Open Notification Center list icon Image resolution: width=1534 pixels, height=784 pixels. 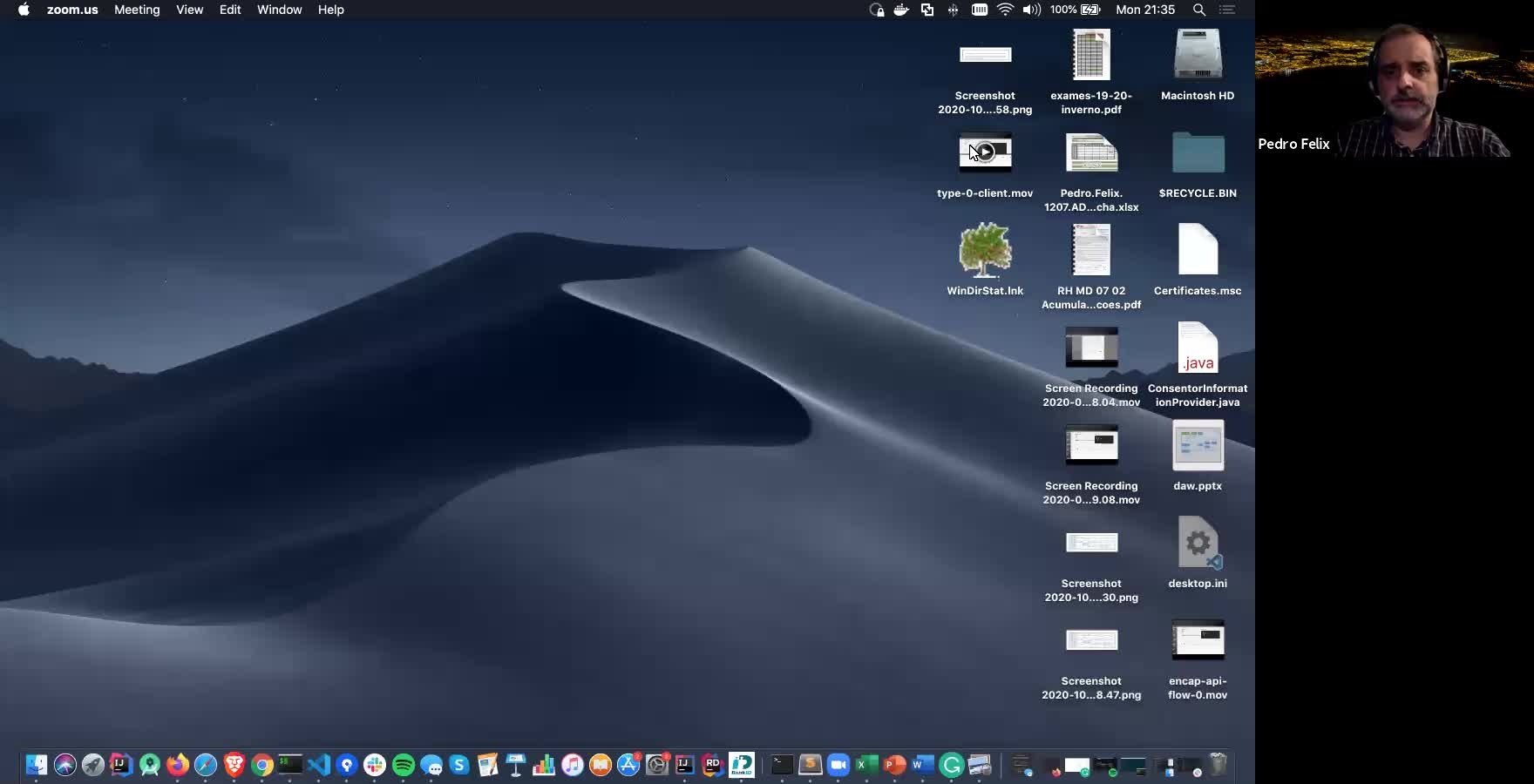tap(1227, 10)
